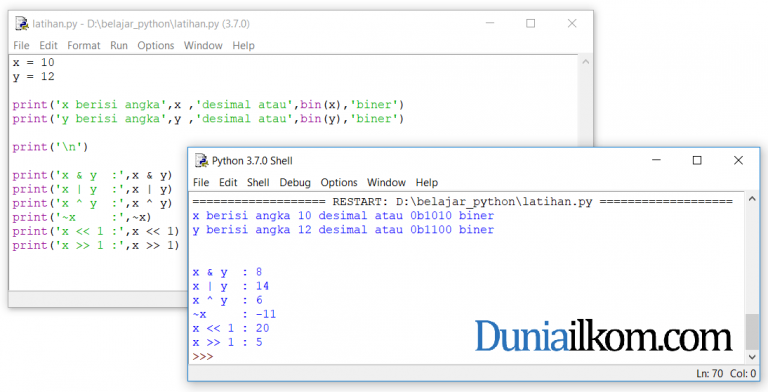Open the Debug menu in Python Shell

[295, 182]
